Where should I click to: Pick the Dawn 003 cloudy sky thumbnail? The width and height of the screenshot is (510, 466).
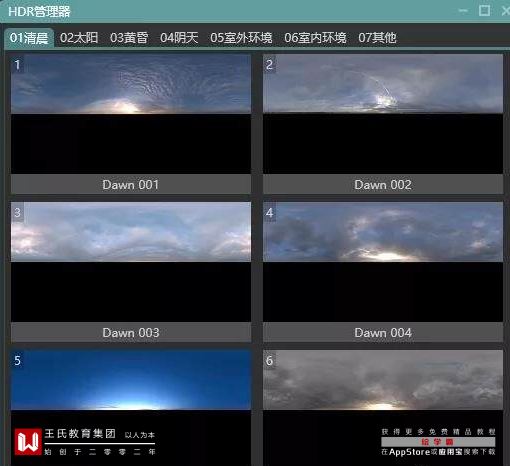pos(131,262)
